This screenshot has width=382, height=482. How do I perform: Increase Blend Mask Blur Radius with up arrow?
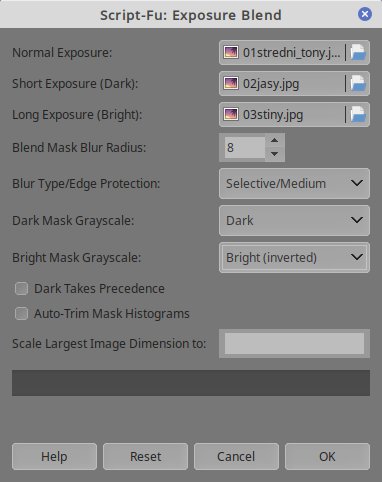pyautogui.click(x=275, y=140)
